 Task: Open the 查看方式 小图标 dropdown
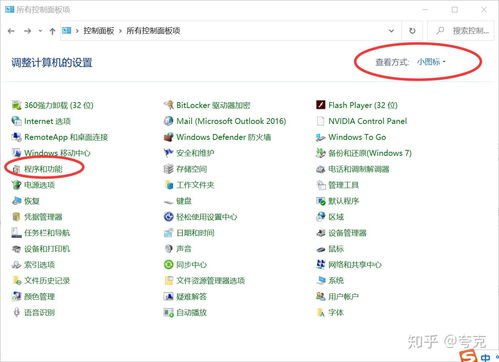click(x=431, y=62)
